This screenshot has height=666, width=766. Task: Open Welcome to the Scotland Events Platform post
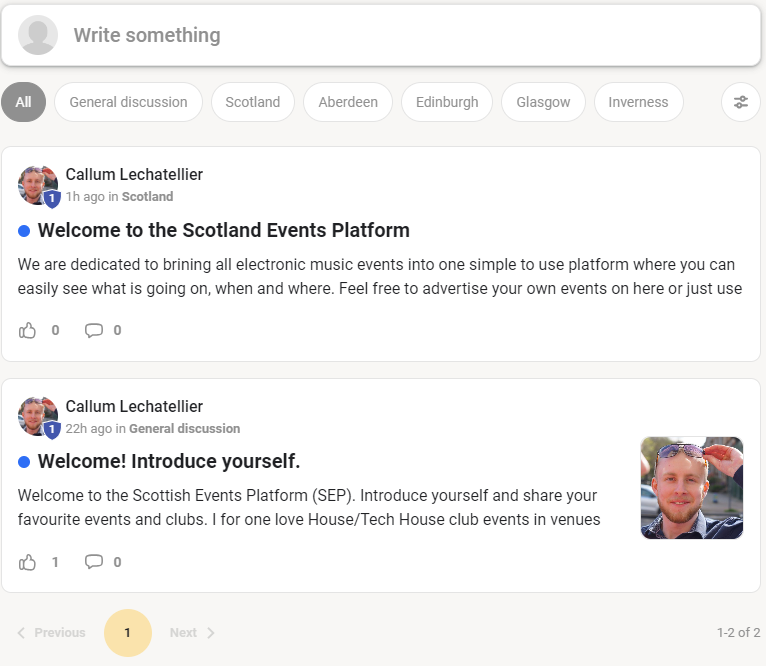pos(223,230)
